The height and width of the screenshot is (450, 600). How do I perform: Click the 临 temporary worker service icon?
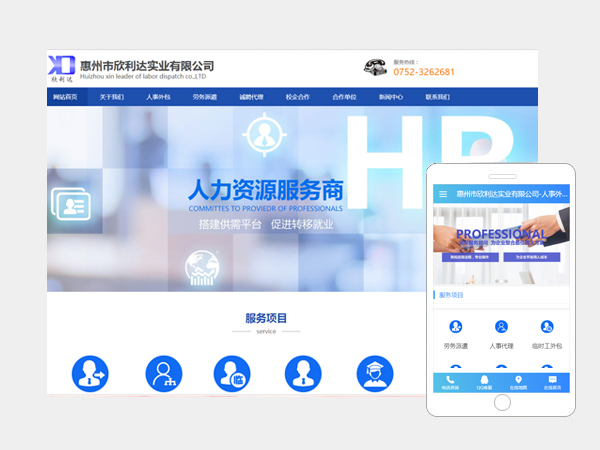click(x=232, y=374)
